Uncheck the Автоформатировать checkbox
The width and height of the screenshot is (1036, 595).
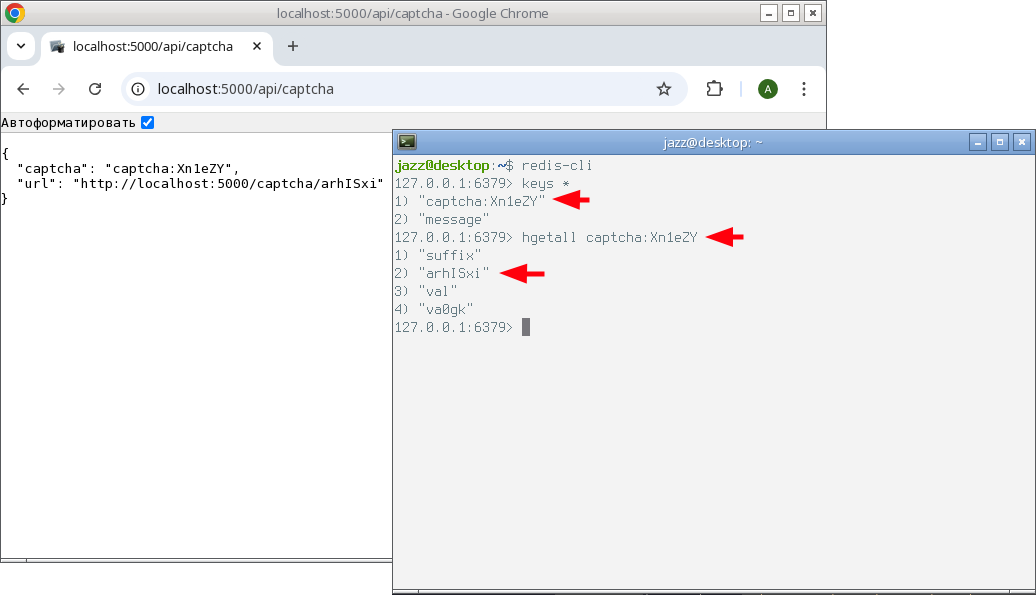pos(148,122)
